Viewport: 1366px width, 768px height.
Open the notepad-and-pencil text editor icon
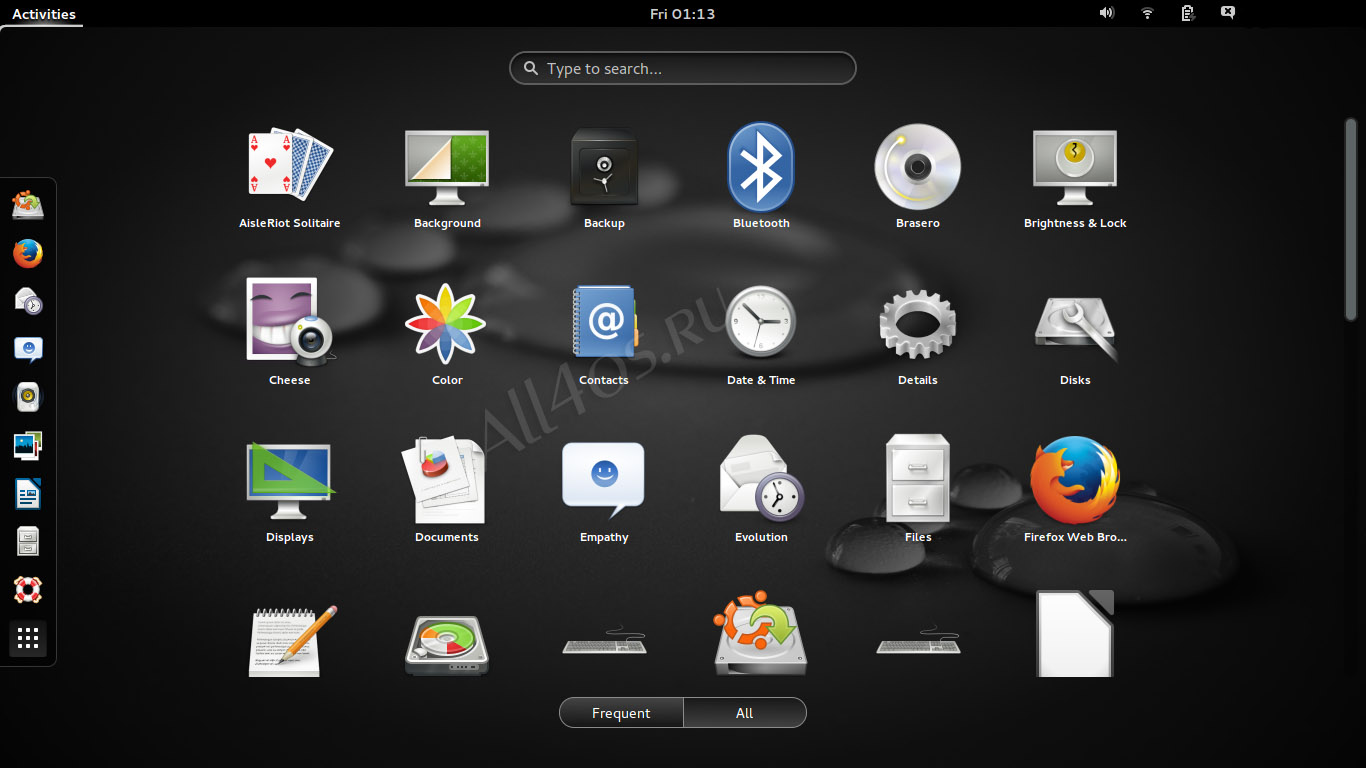tap(292, 640)
